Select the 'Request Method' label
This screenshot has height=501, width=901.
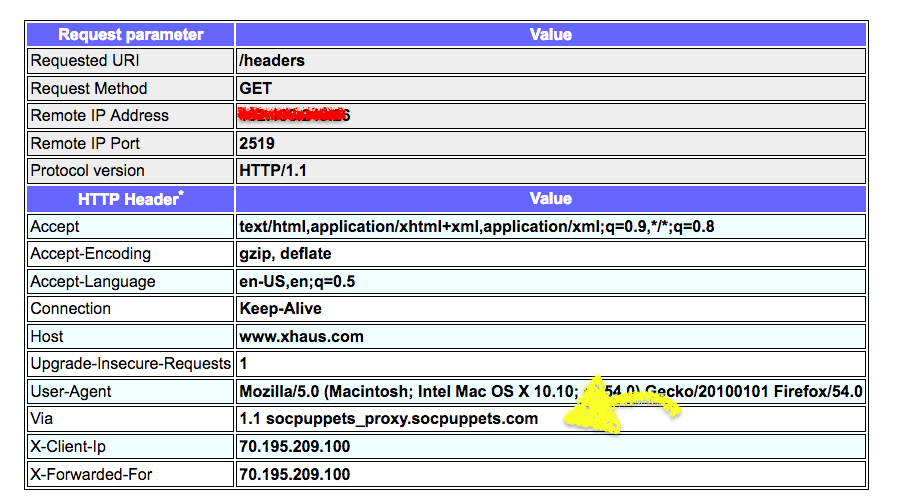[130, 88]
